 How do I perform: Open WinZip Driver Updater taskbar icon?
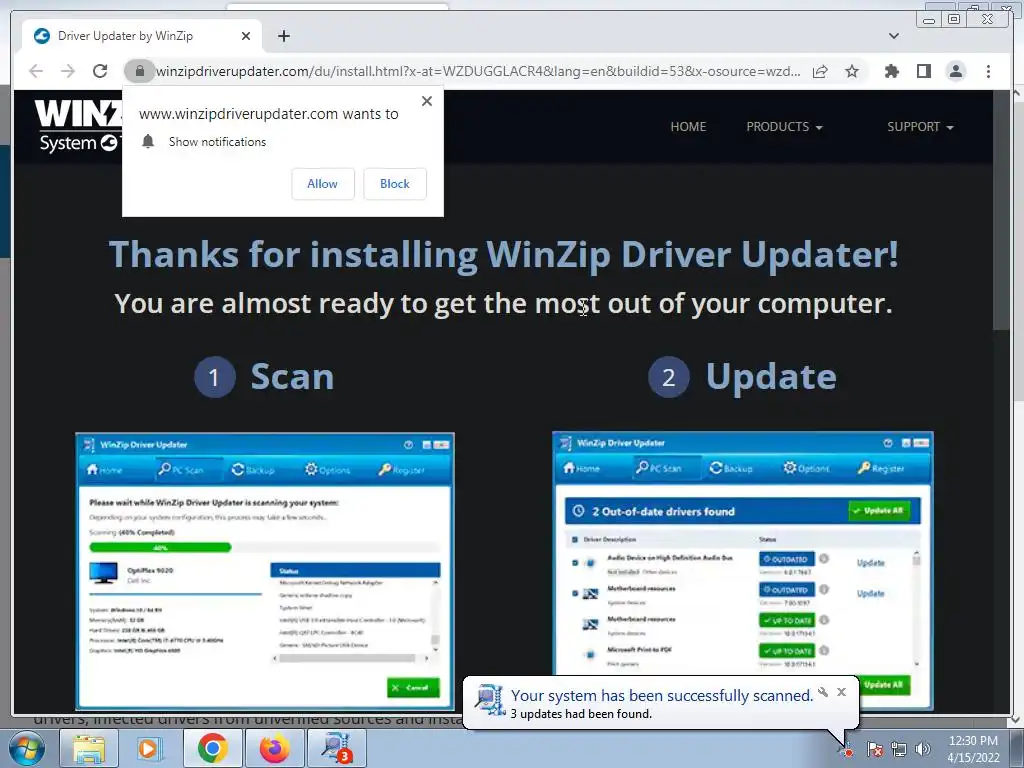point(336,748)
